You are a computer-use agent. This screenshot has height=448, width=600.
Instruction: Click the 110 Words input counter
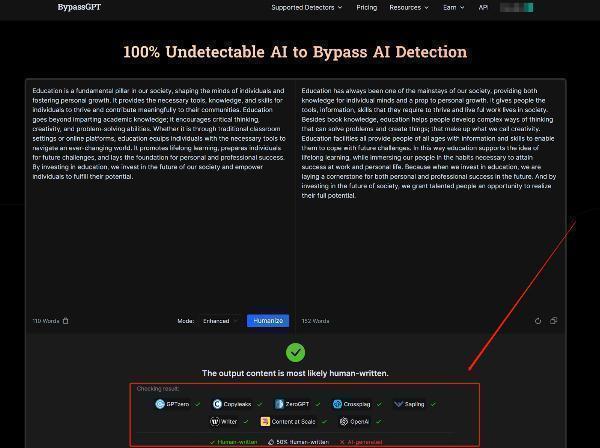(x=46, y=321)
